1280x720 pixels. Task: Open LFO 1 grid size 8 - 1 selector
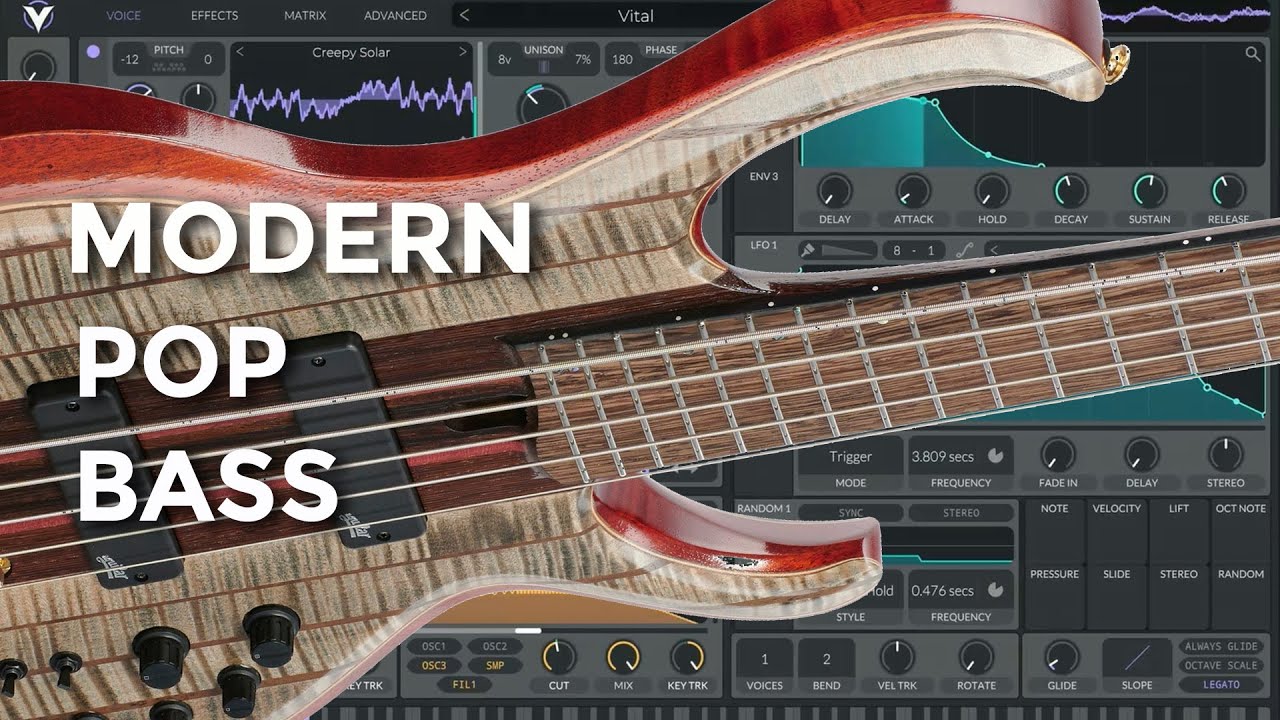pos(915,250)
